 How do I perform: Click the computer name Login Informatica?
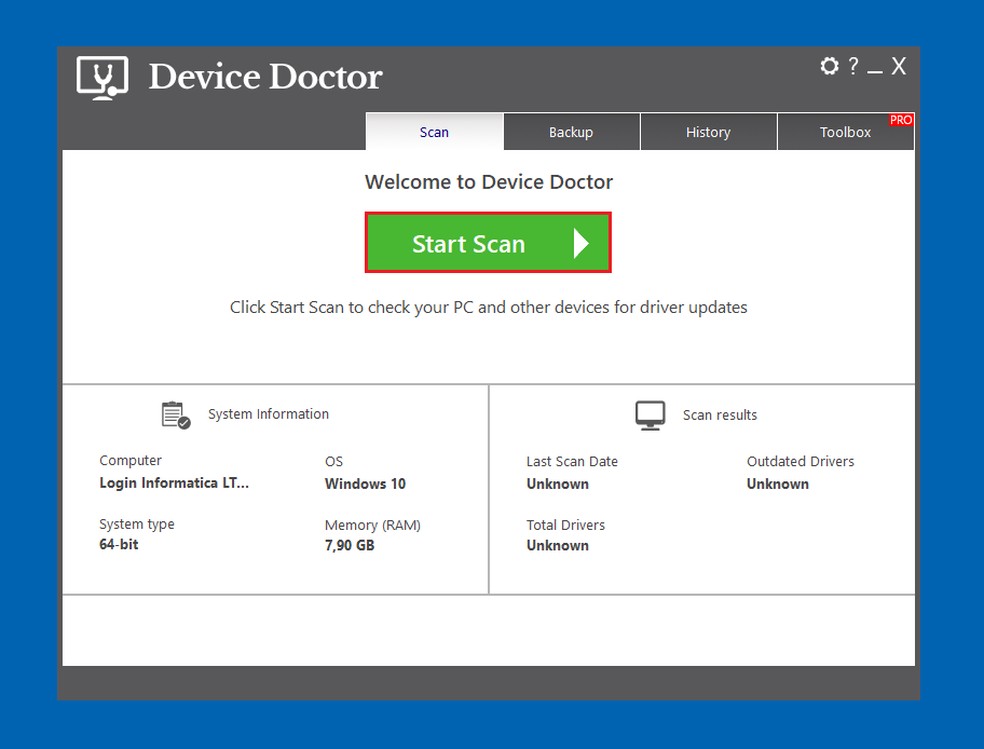[174, 483]
